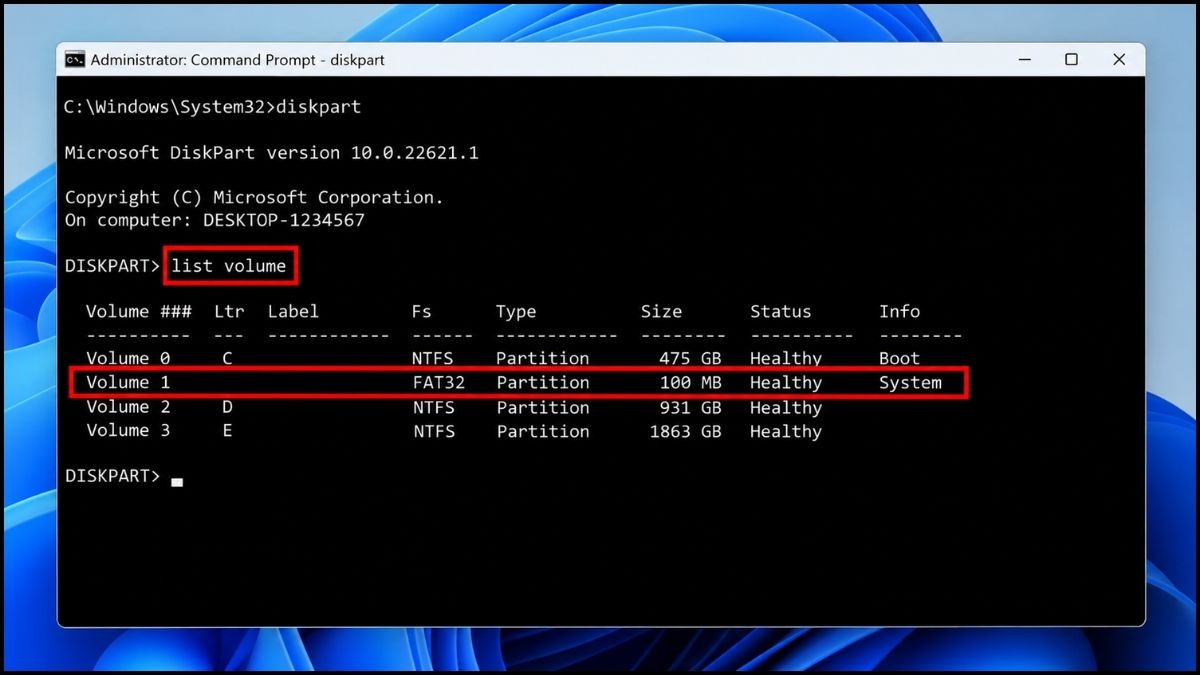The width and height of the screenshot is (1200, 675).
Task: Click the 'Boot' info value
Action: click(900, 358)
